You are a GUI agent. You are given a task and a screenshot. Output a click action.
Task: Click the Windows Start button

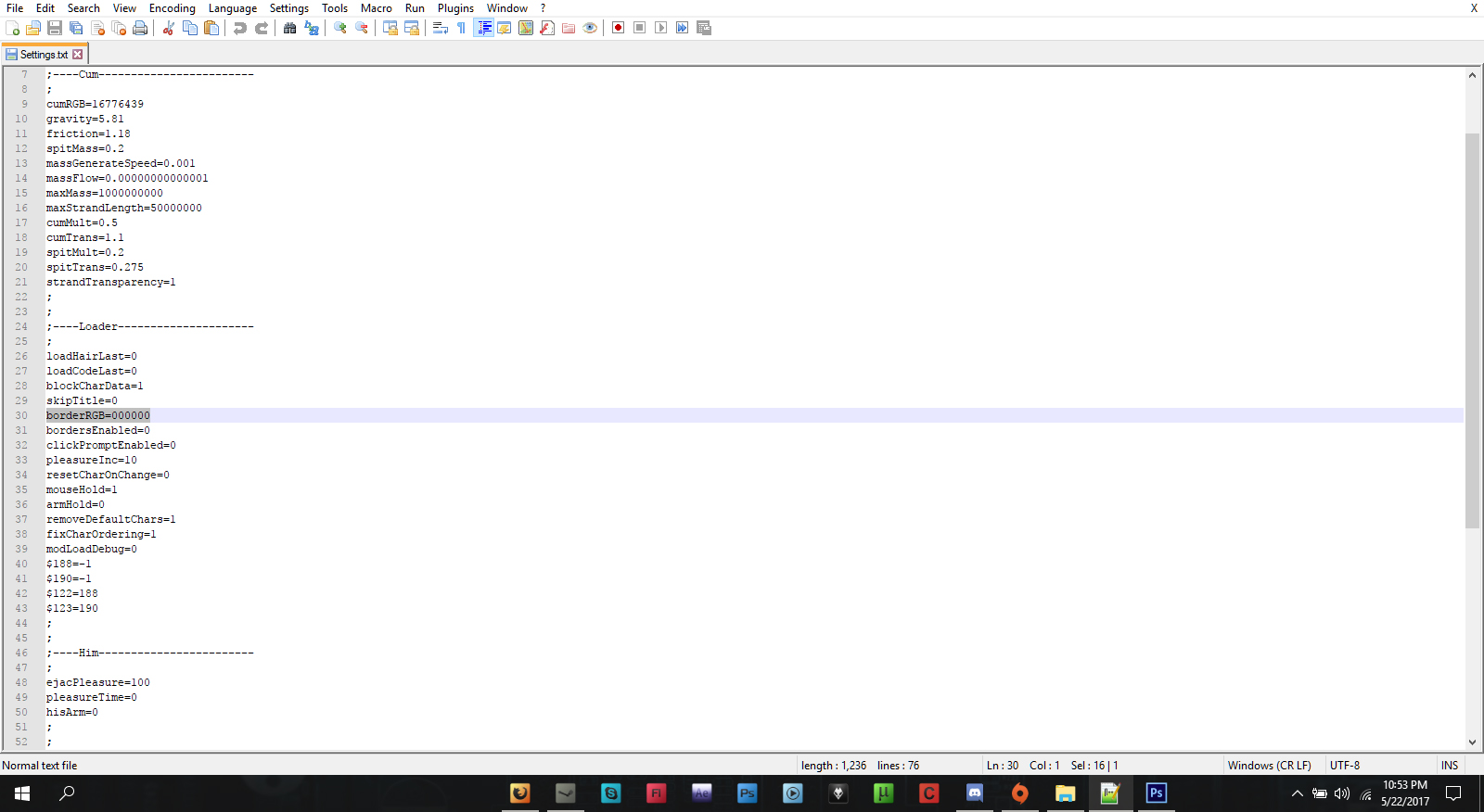(22, 793)
